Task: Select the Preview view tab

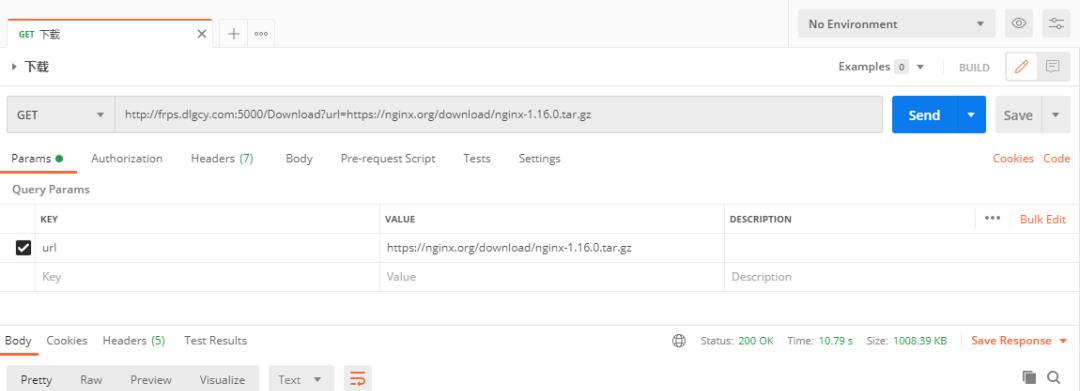Action: (151, 379)
